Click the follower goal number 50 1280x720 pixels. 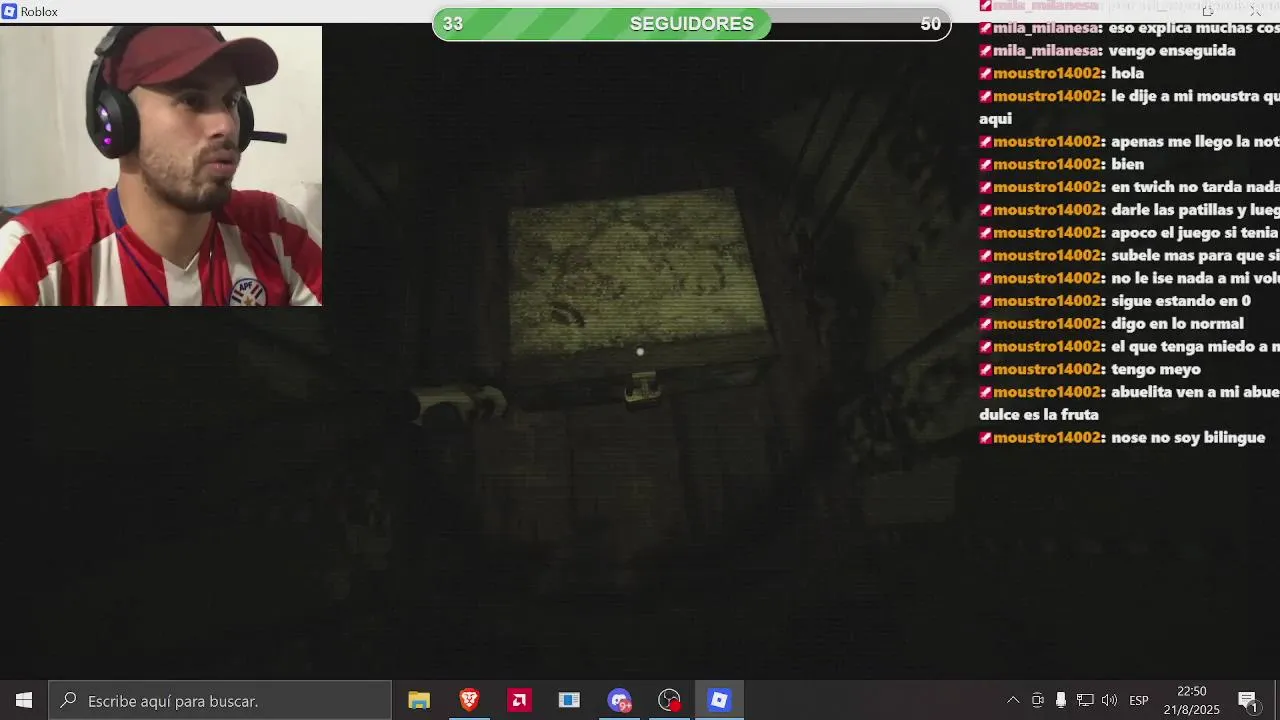pyautogui.click(x=930, y=24)
